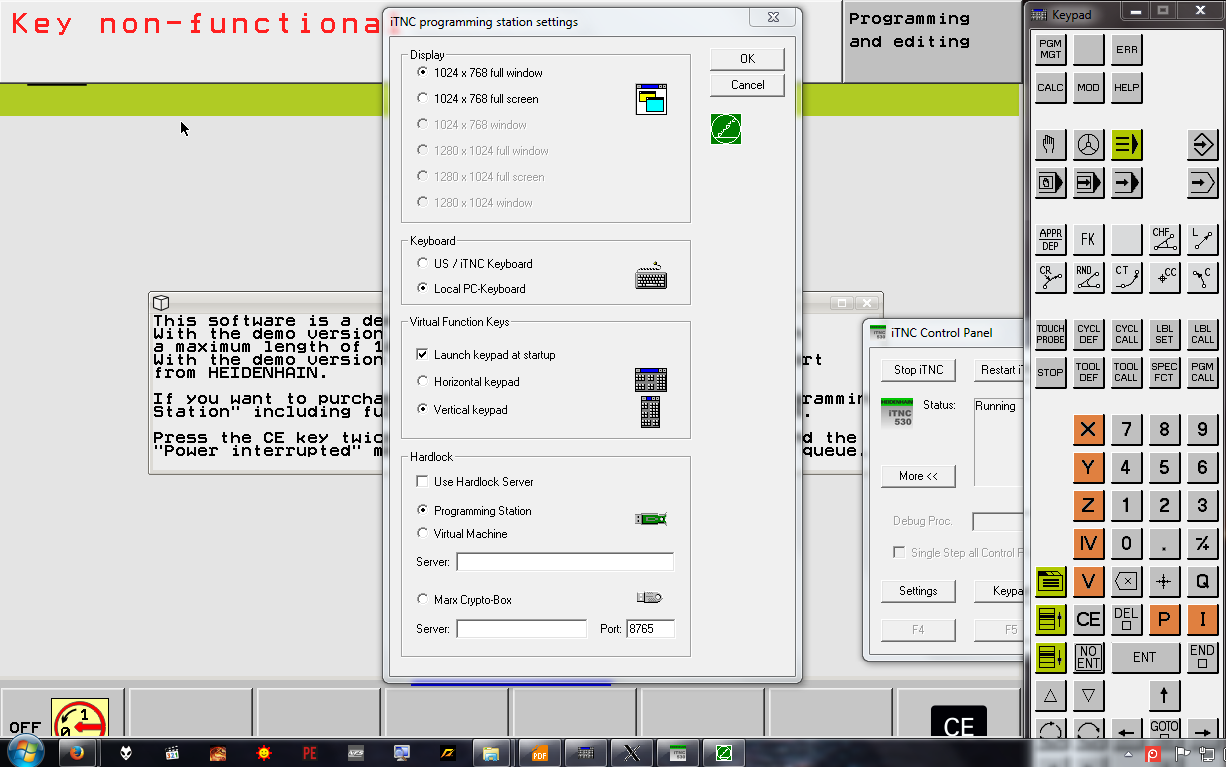Open Windows Start menu
The image size is (1226, 767).
point(25,753)
